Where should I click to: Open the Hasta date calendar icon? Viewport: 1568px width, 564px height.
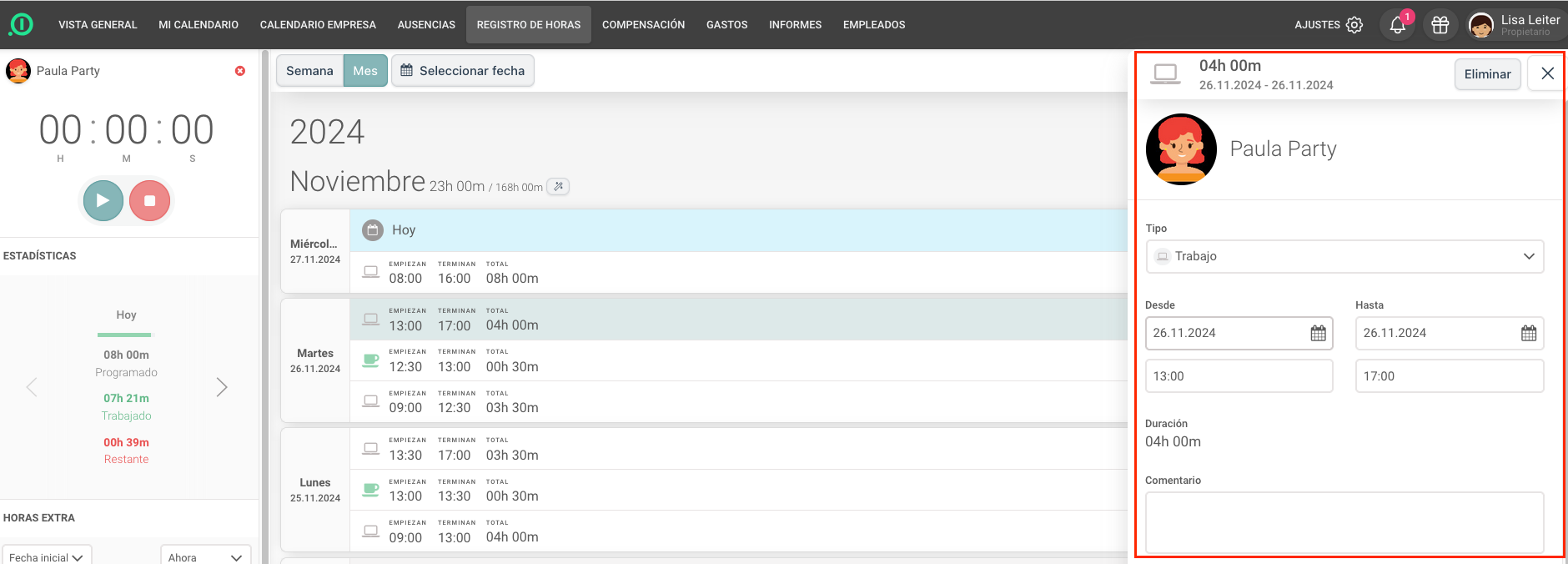tap(1528, 333)
